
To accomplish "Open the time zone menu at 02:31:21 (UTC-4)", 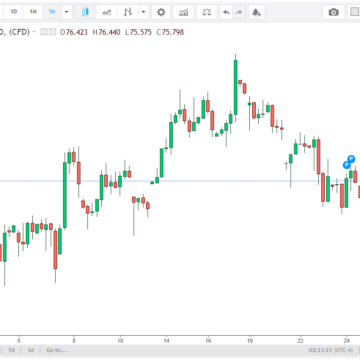I will (330, 350).
